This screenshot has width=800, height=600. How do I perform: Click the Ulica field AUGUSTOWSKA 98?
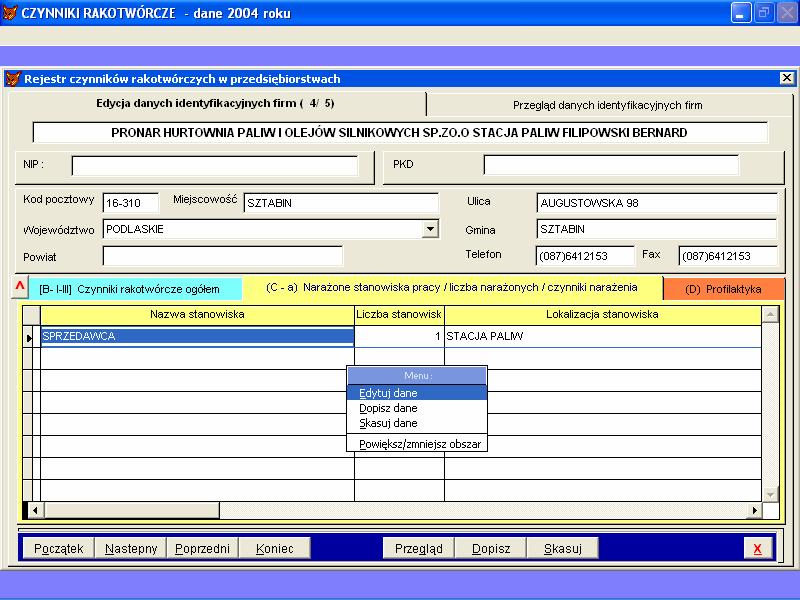(x=657, y=203)
